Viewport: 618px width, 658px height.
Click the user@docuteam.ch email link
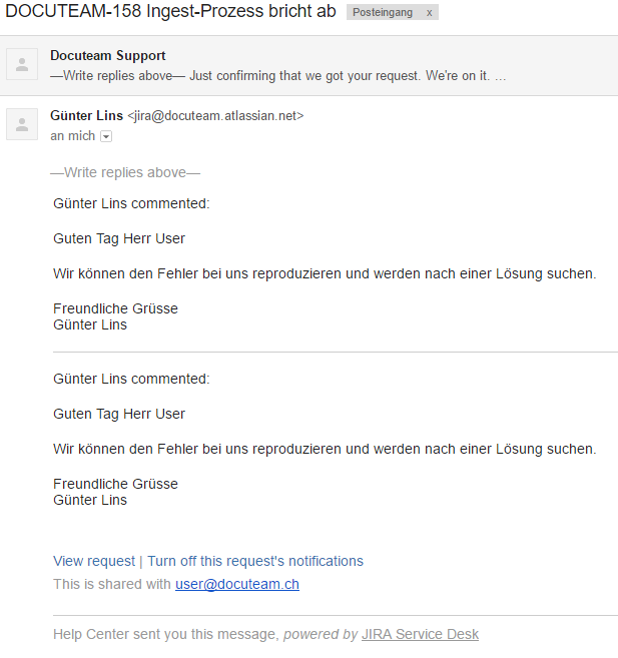[237, 584]
